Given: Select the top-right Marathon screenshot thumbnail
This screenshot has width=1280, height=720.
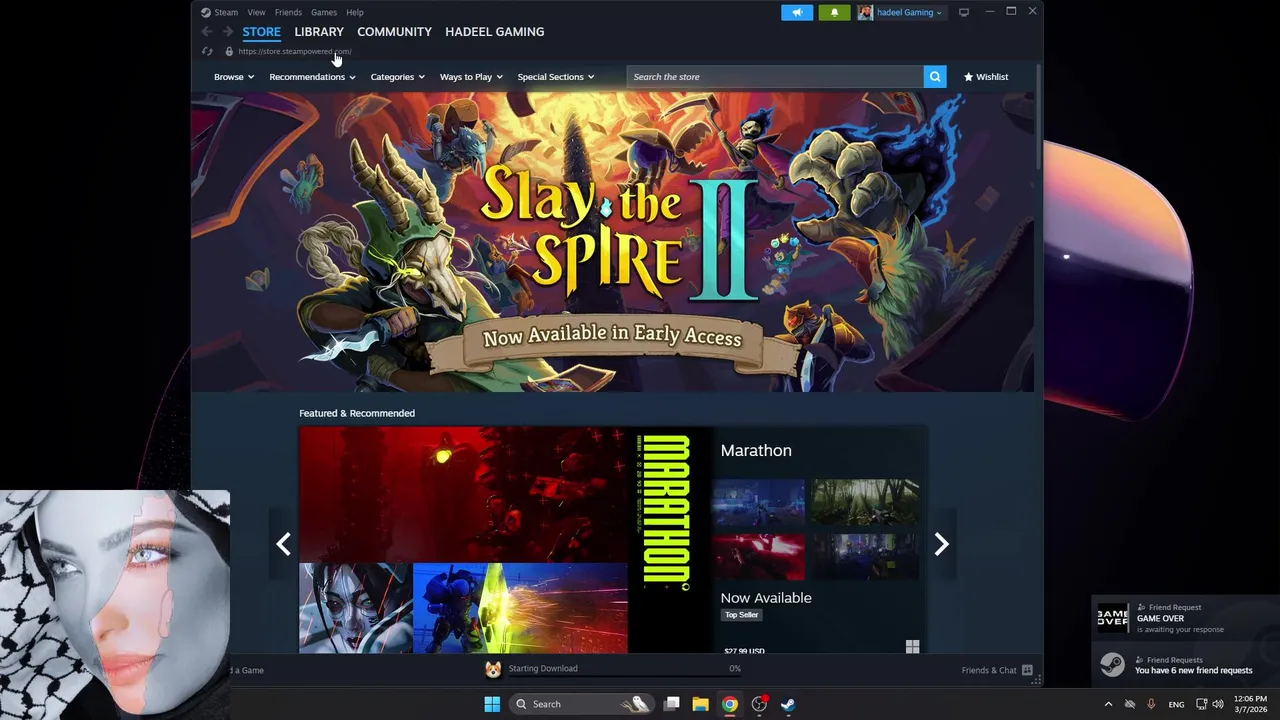Looking at the screenshot, I should [865, 502].
